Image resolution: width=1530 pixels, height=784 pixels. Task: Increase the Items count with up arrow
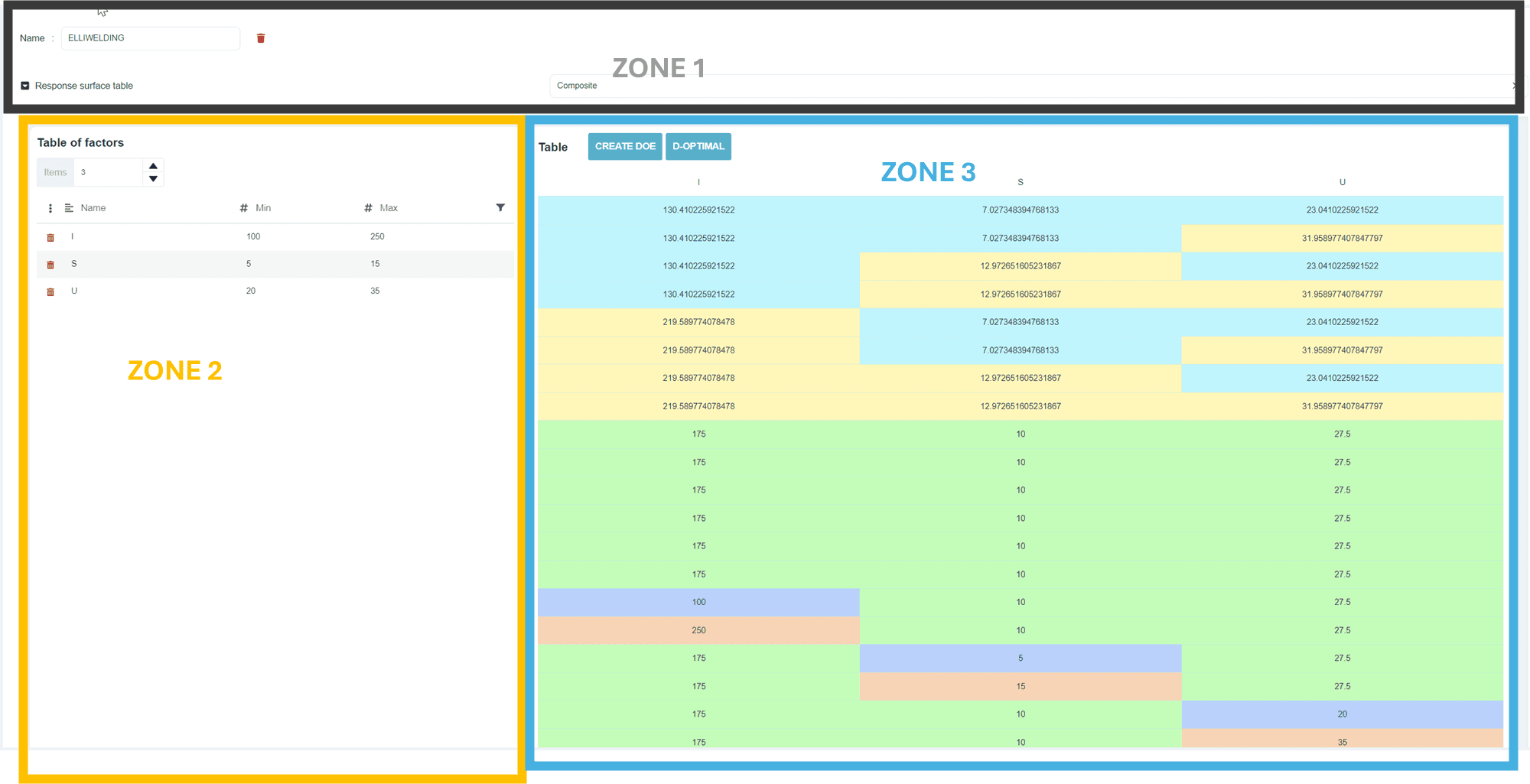click(153, 166)
